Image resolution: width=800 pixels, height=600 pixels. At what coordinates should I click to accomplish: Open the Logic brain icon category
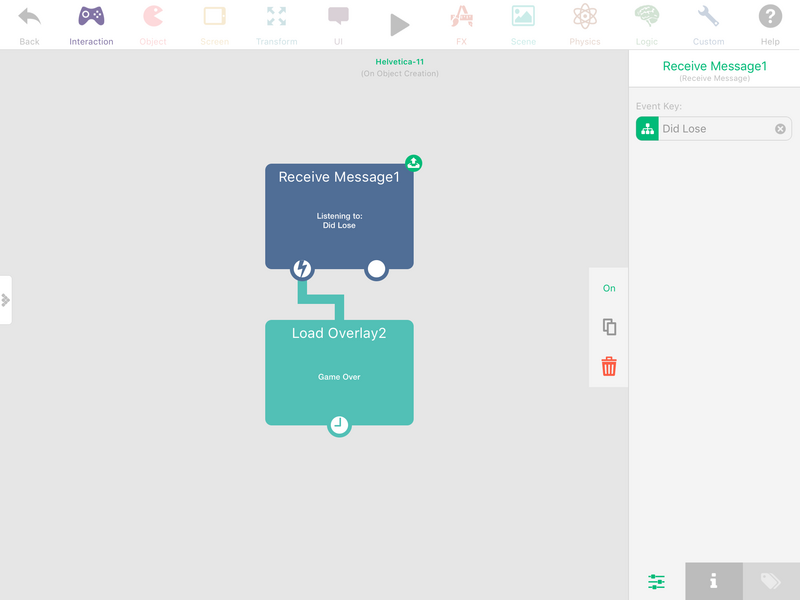point(646,26)
